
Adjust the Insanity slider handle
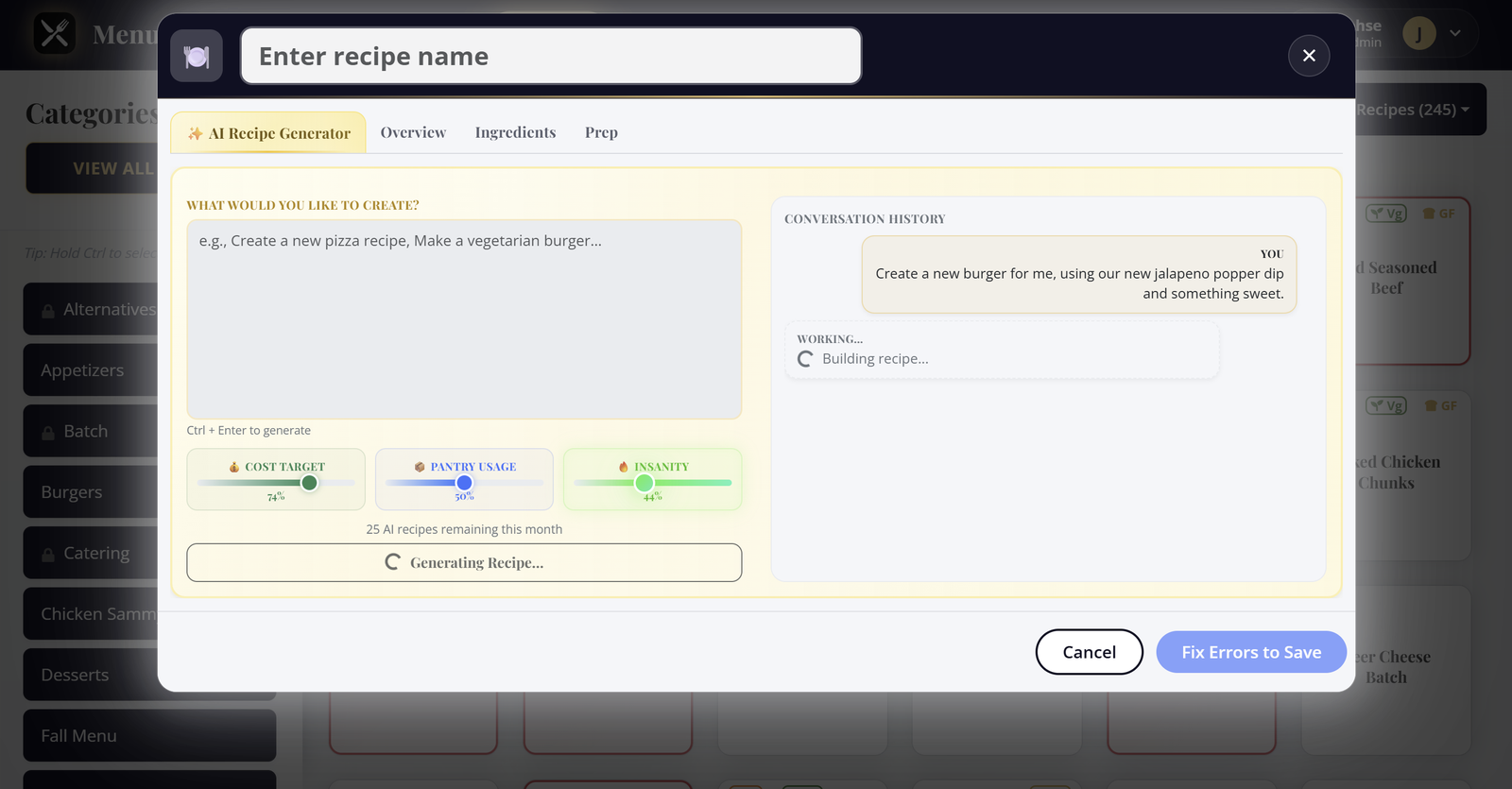644,483
